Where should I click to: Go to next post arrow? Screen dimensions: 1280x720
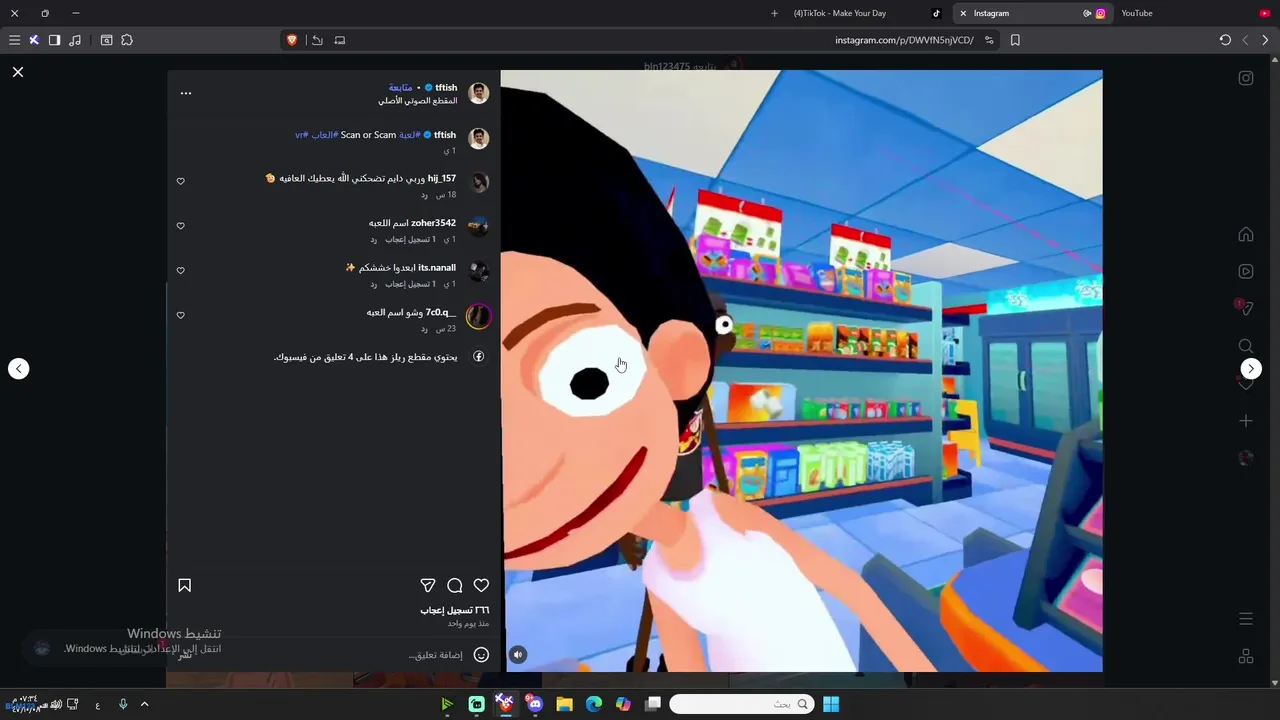click(1251, 369)
